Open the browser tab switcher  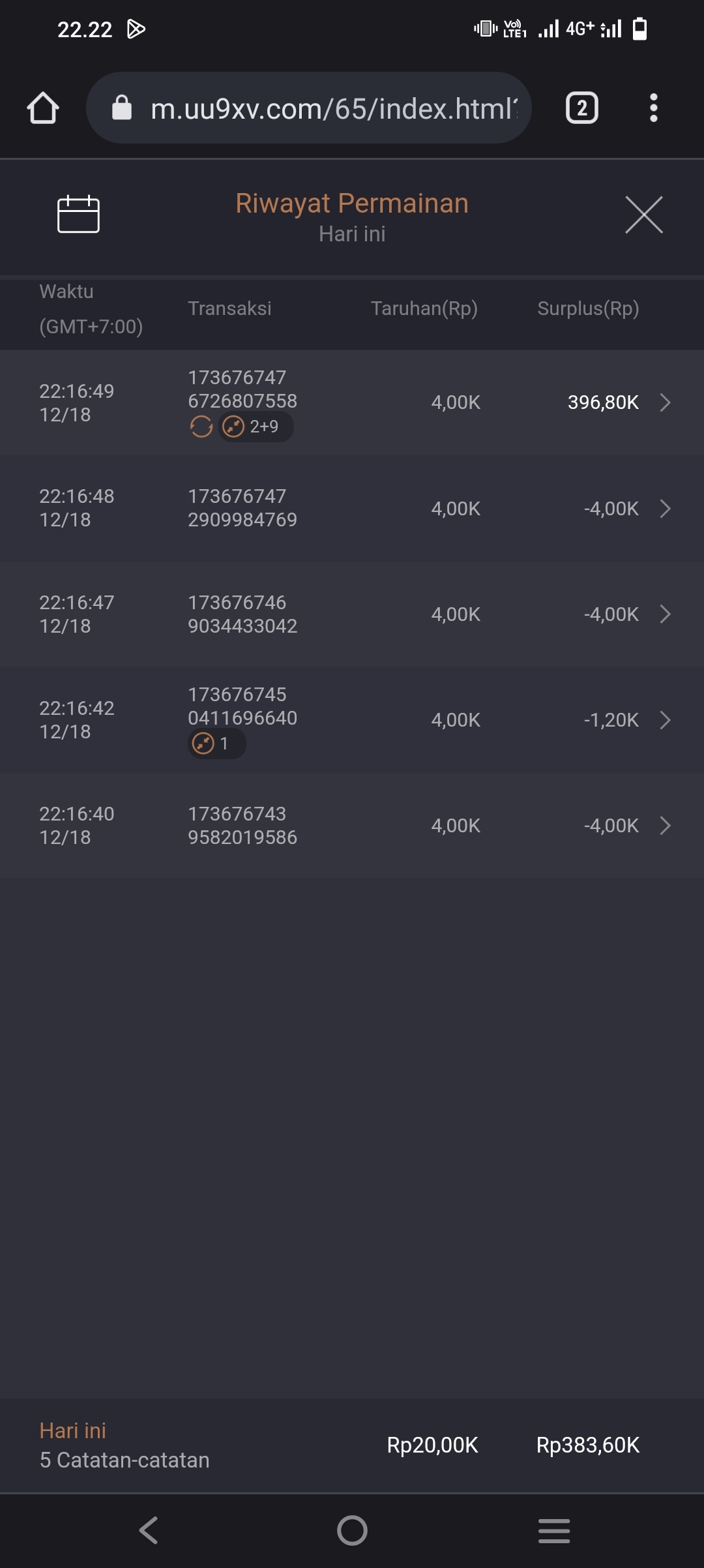click(x=581, y=108)
